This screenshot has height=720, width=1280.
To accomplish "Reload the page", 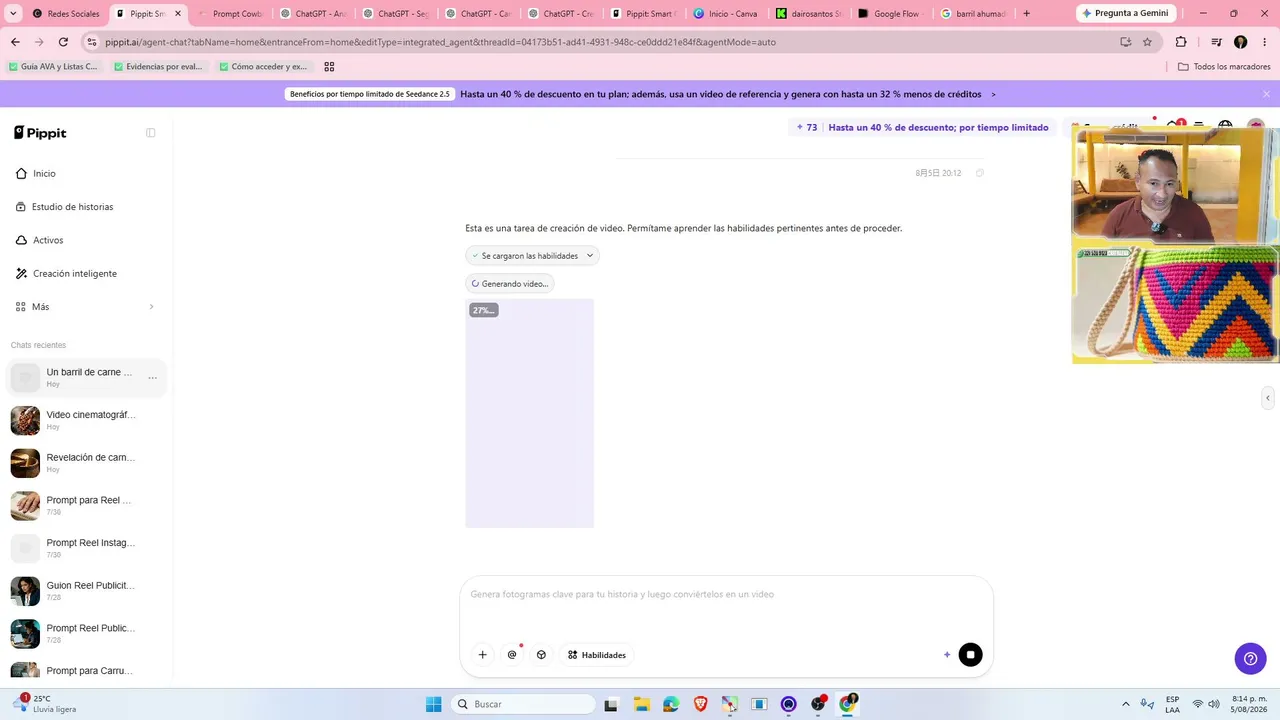I will coord(63,42).
